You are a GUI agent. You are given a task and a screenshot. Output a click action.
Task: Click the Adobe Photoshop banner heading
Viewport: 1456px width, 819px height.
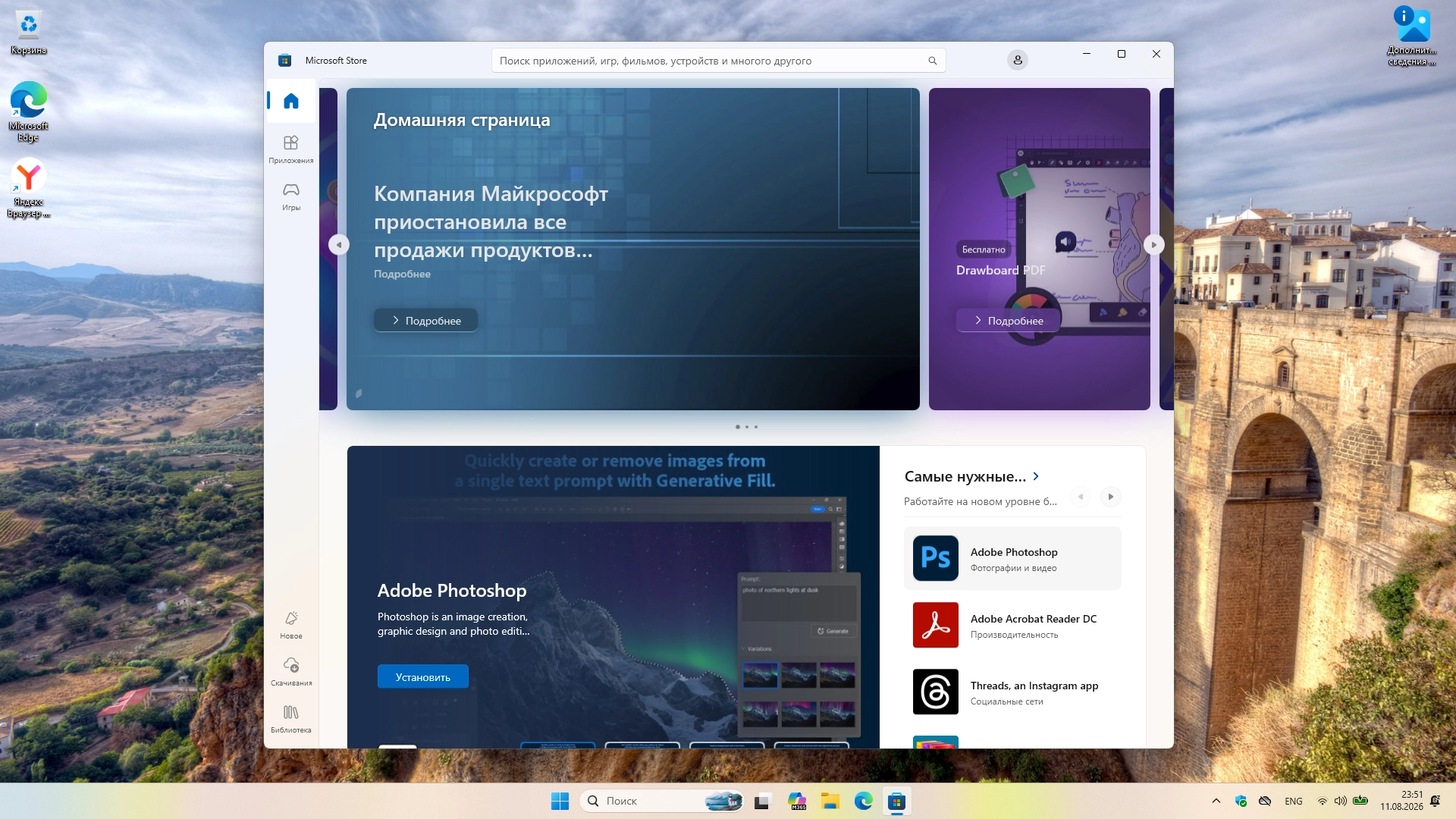click(x=452, y=590)
